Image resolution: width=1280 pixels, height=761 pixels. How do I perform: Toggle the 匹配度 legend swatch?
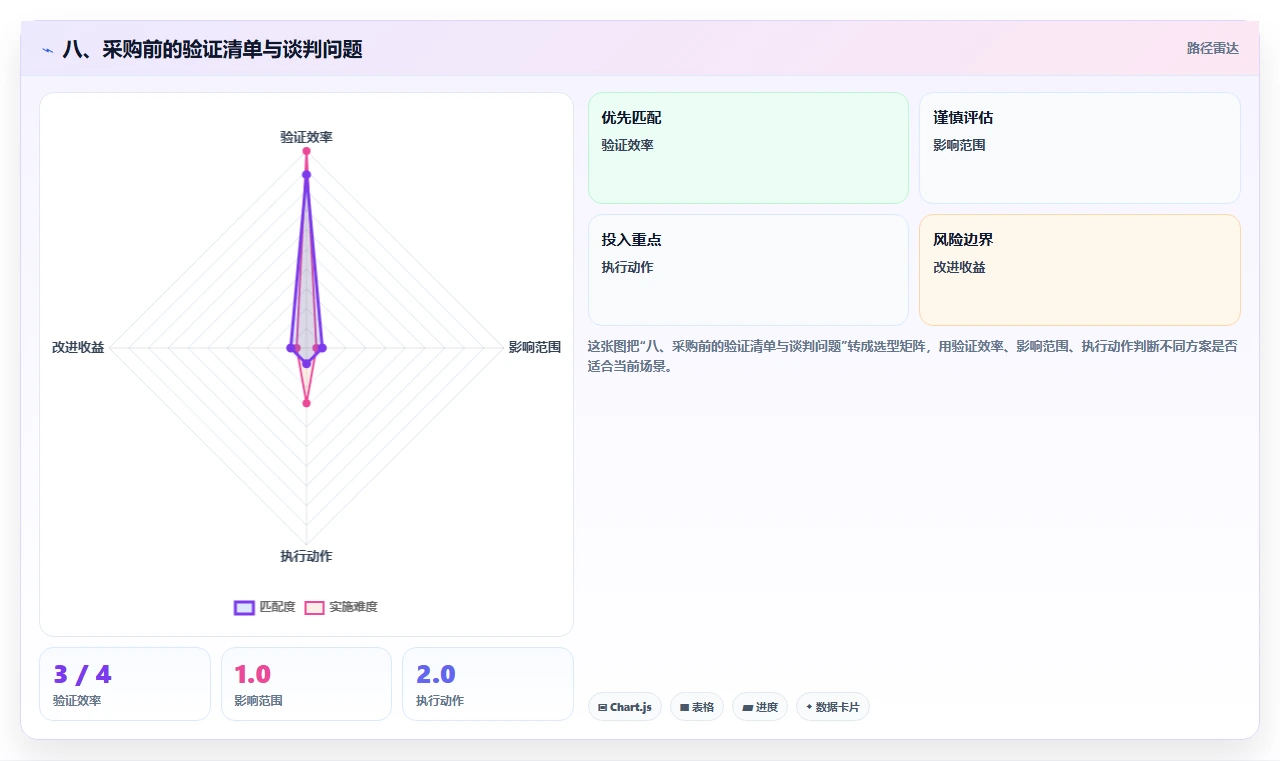[x=244, y=607]
